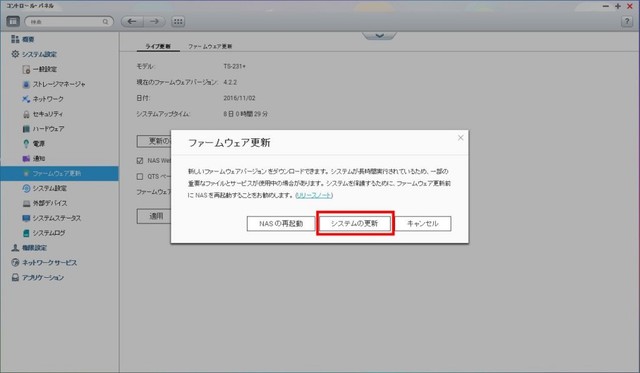Click the 電源 bulb icon
Image resolution: width=640 pixels, height=373 pixels.
point(26,144)
